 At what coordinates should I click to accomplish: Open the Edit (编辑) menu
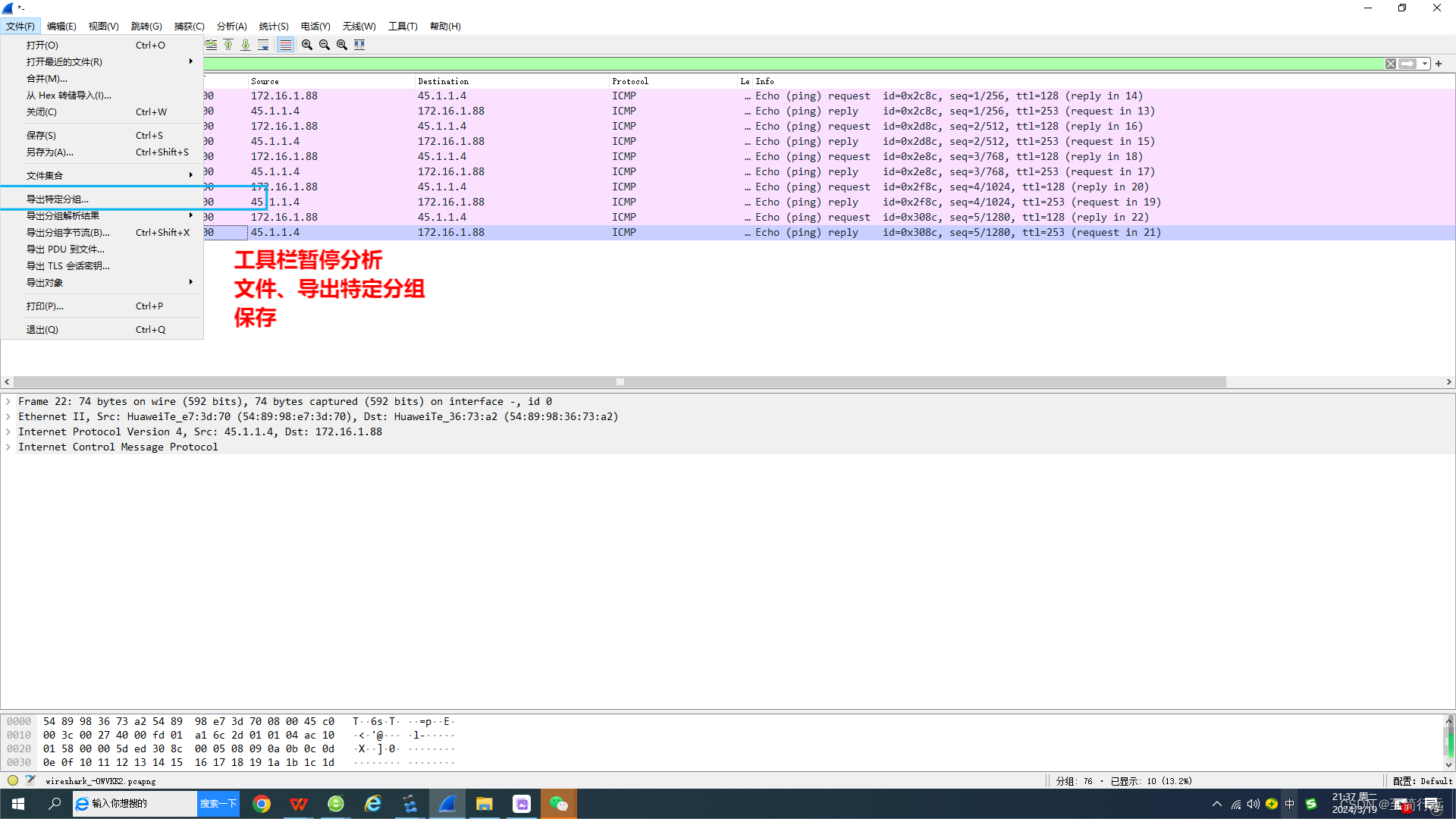[x=61, y=26]
